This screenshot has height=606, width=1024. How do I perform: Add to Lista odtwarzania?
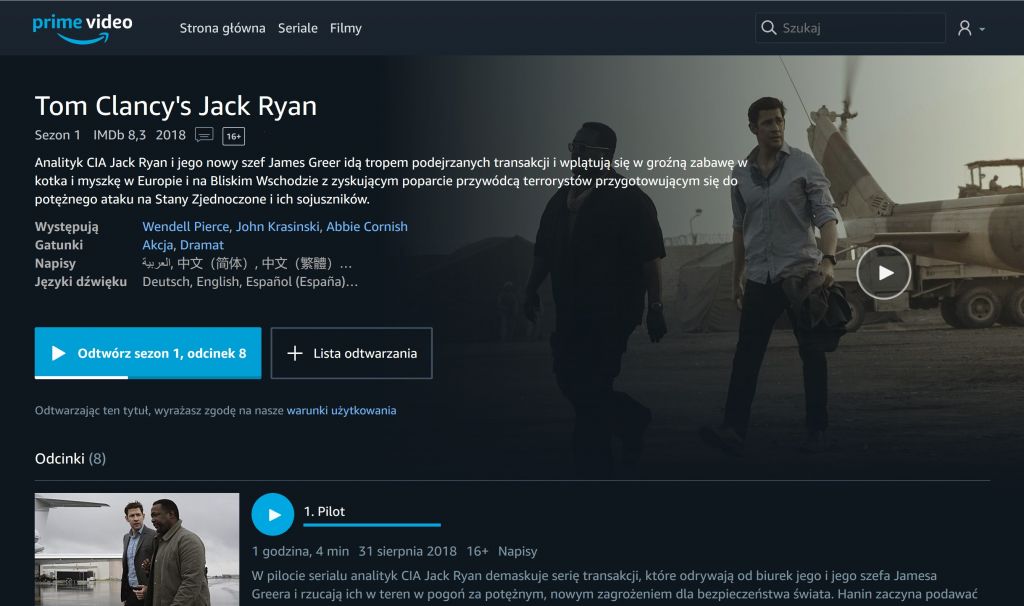[351, 353]
